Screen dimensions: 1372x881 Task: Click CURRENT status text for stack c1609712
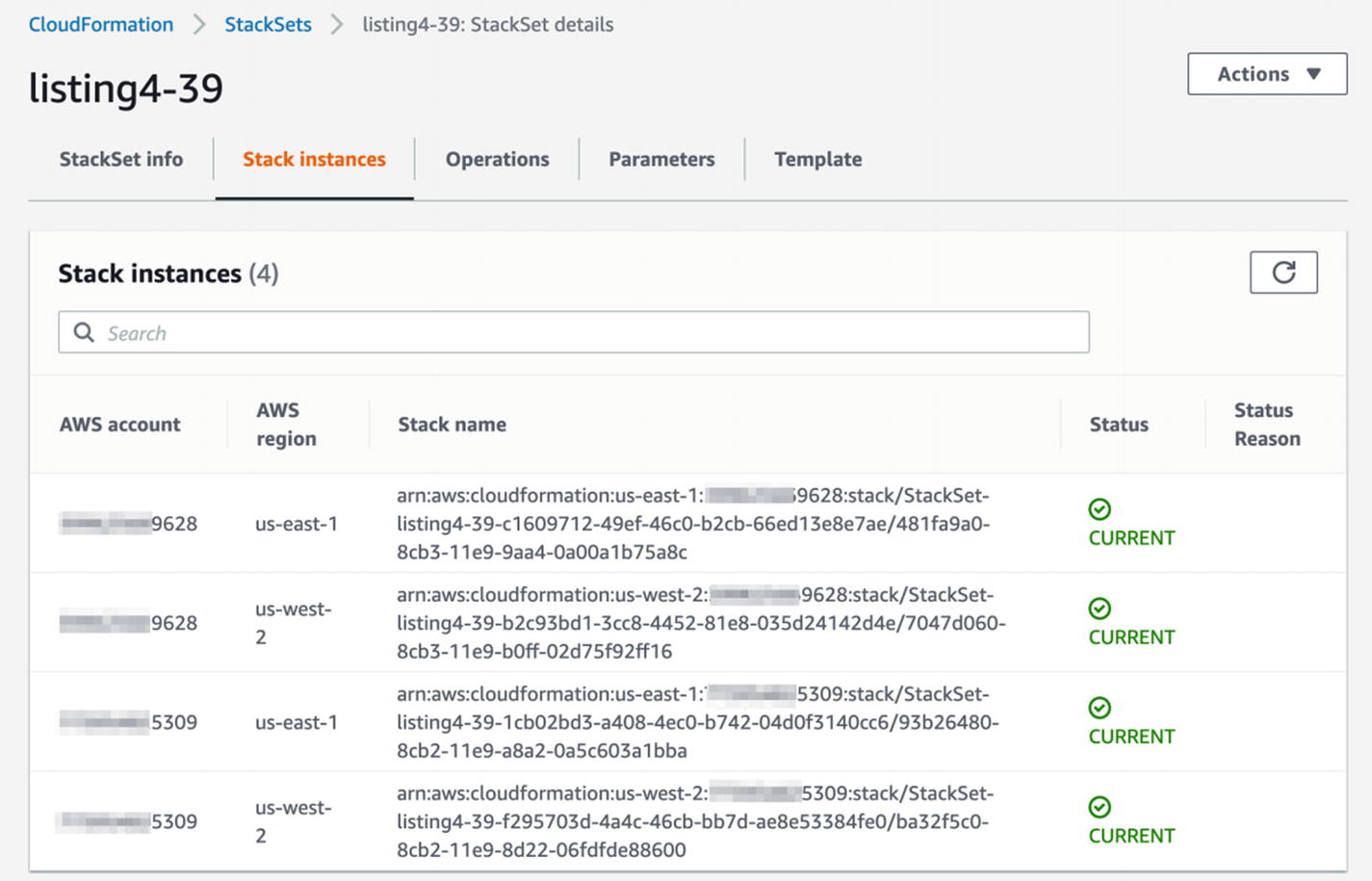1131,538
